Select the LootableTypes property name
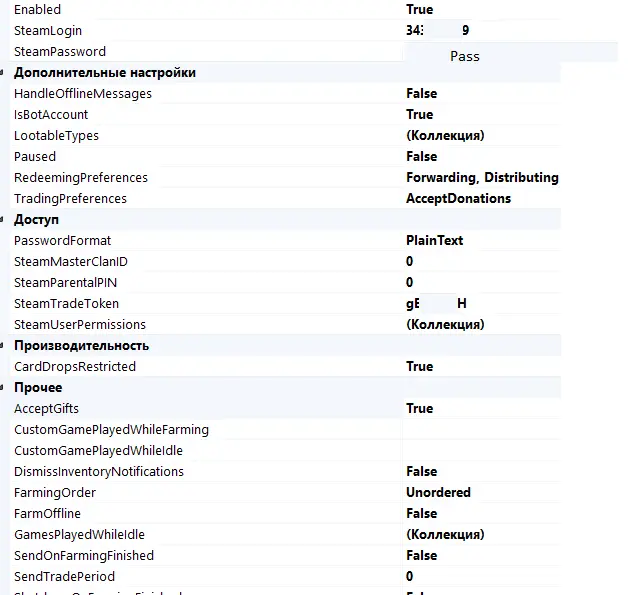Viewport: 628px width, 595px height. (x=56, y=136)
